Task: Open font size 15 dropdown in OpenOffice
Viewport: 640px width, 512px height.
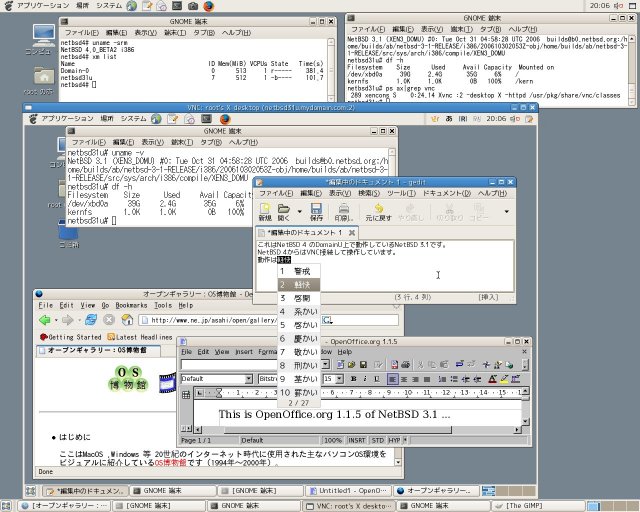Action: [x=340, y=379]
